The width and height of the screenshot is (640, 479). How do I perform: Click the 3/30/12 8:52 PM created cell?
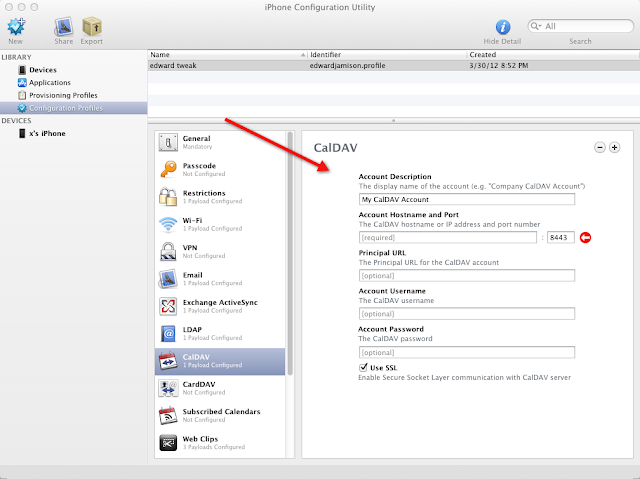[x=499, y=66]
